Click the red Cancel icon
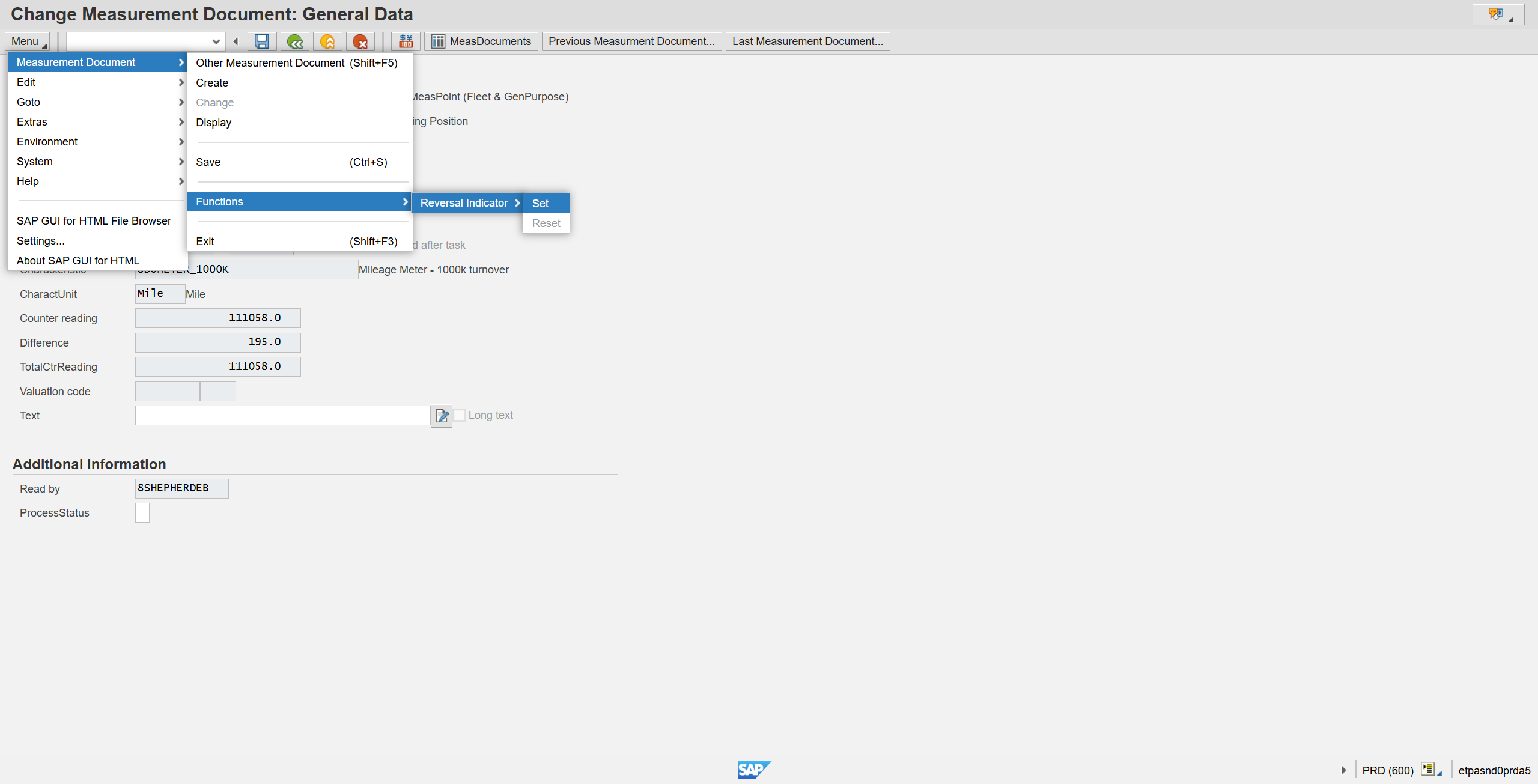 click(x=360, y=41)
